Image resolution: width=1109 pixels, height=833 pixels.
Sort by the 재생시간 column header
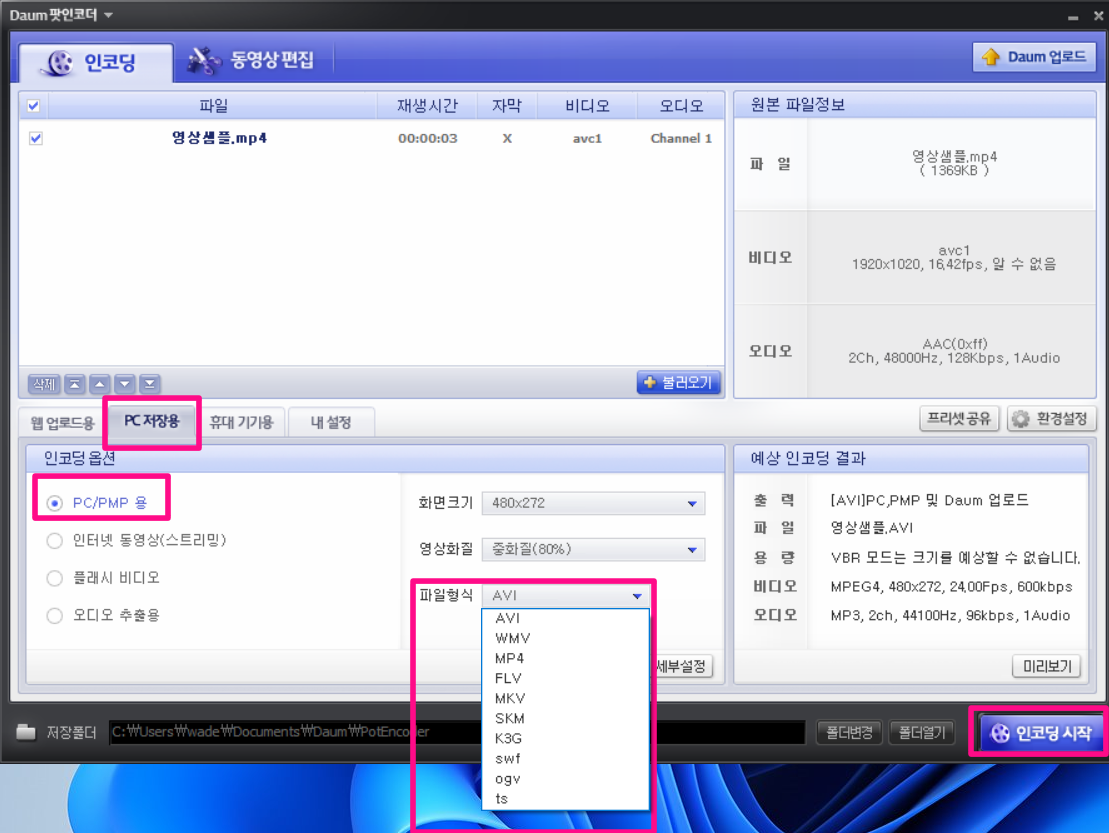[427, 106]
